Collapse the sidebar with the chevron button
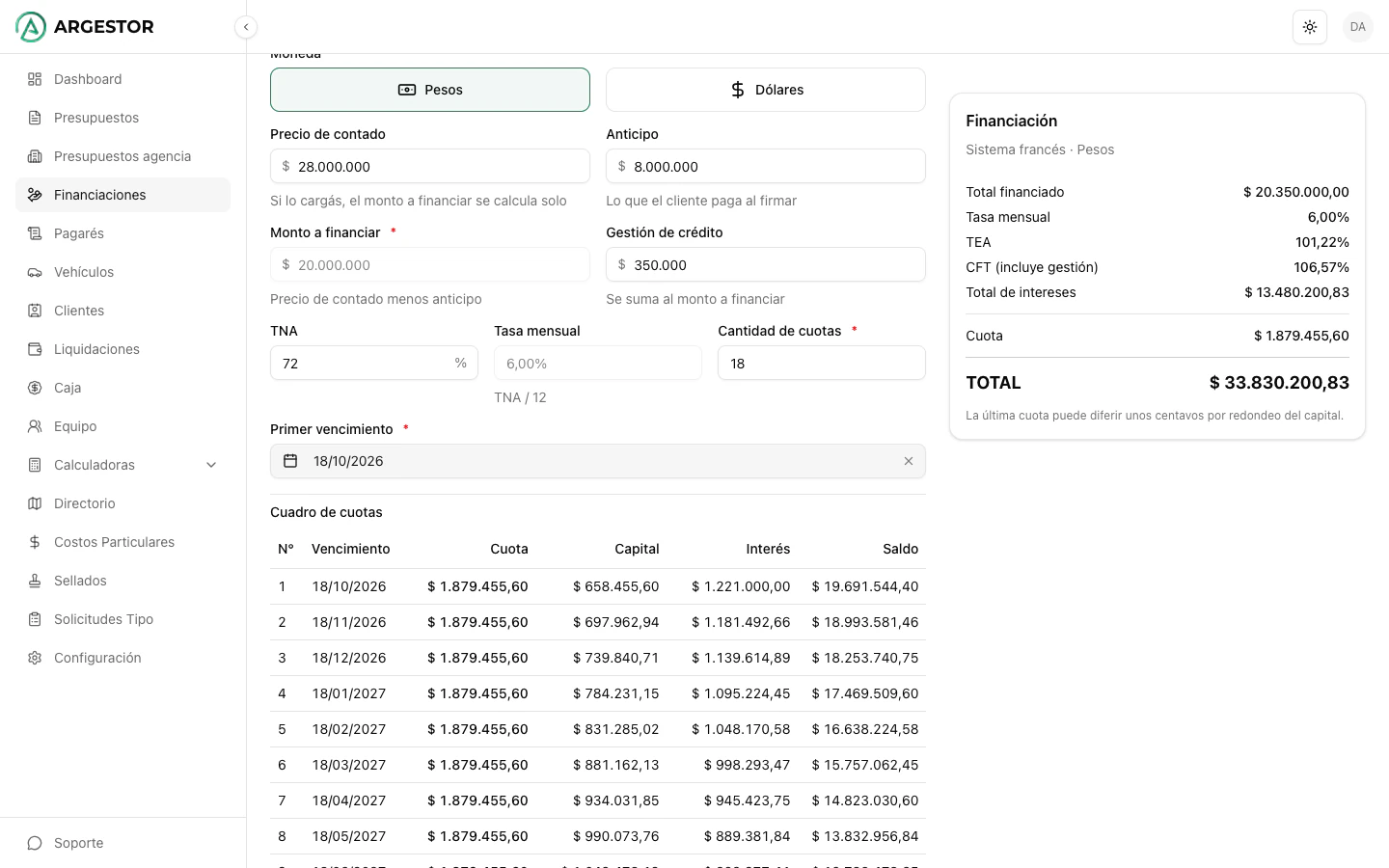The width and height of the screenshot is (1389, 868). tap(246, 27)
